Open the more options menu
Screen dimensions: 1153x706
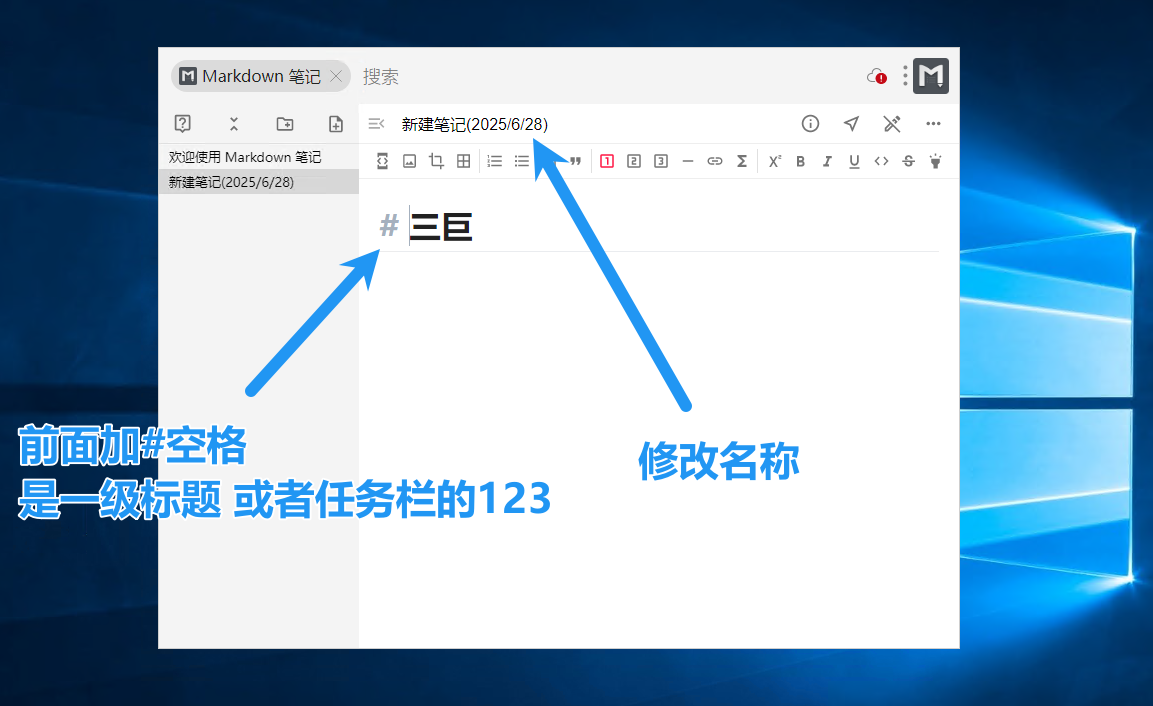coord(933,123)
